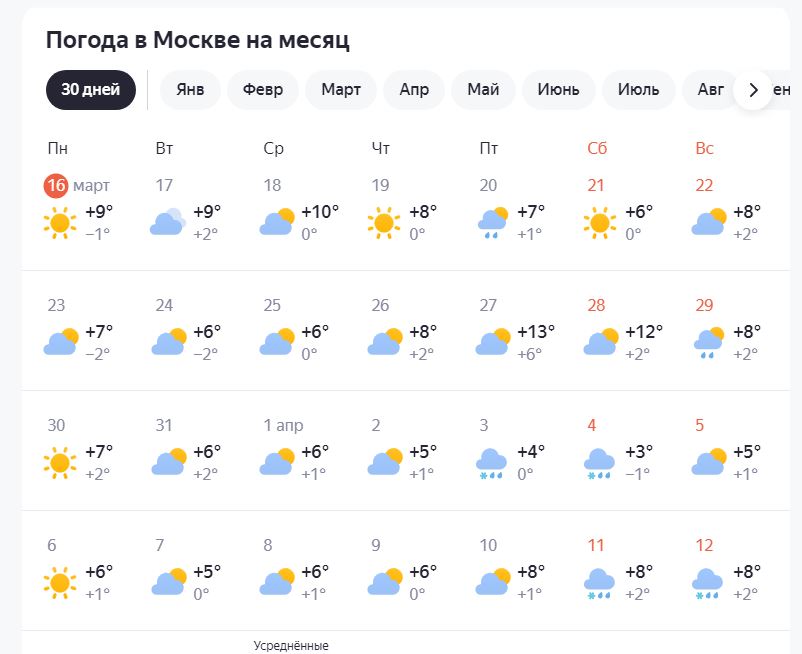Viewport: 802px width, 654px height.
Task: Click the sunny icon for March 30
Action: (60, 463)
